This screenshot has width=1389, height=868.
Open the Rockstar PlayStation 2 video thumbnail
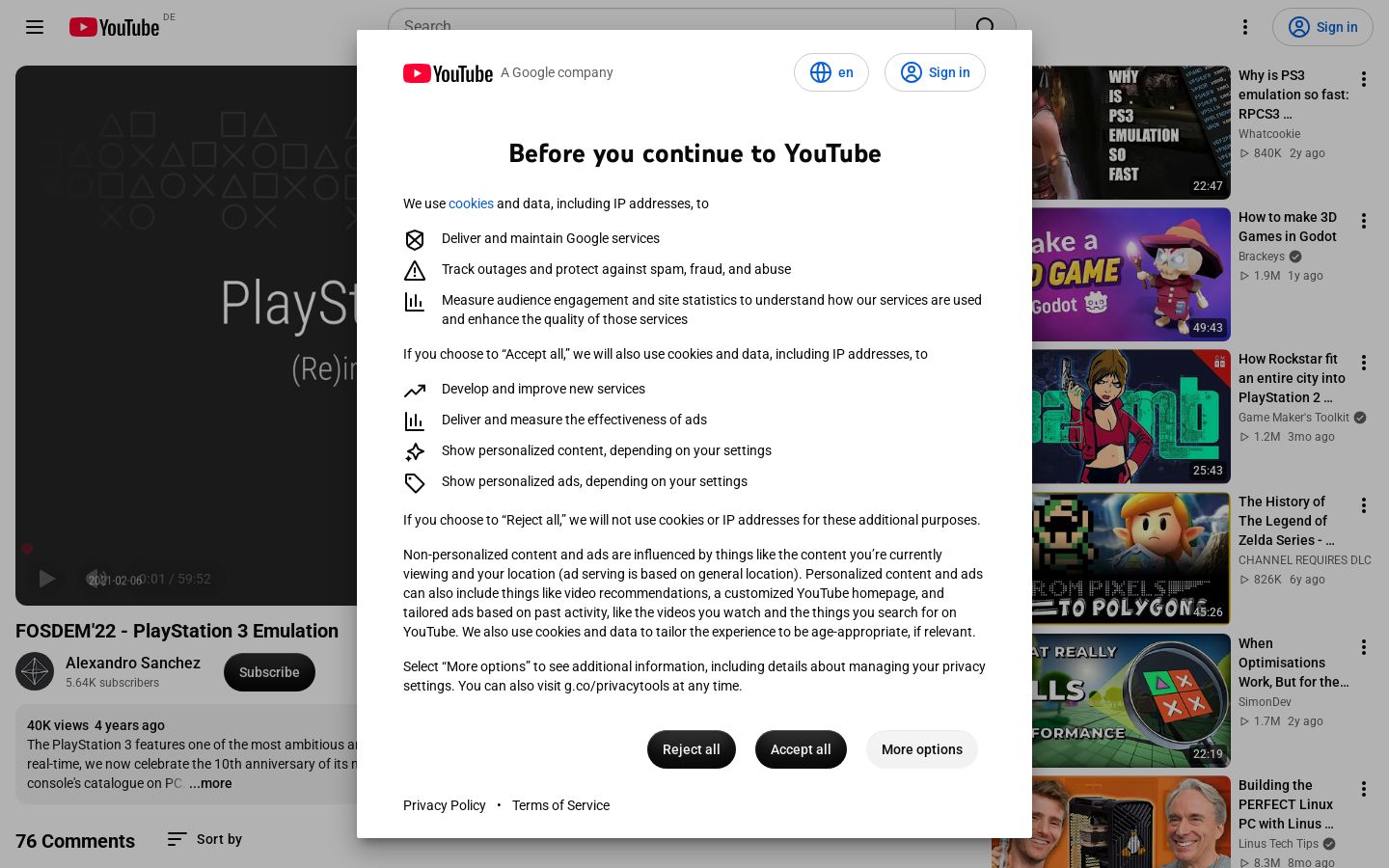tap(1130, 417)
